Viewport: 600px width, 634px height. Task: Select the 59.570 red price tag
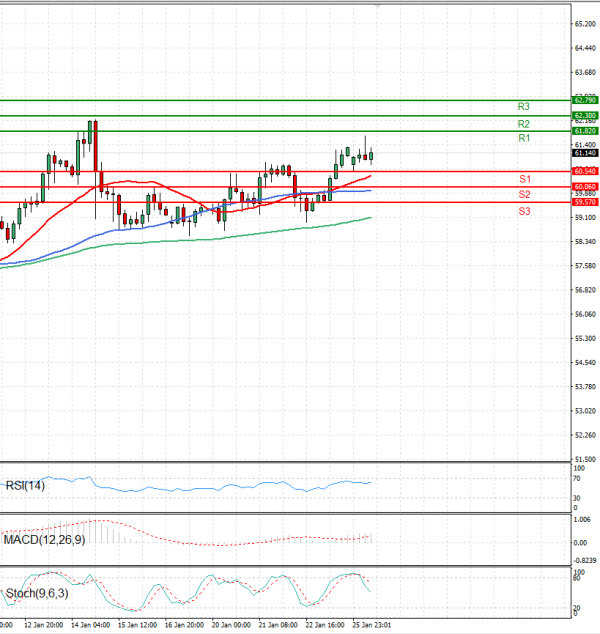coord(585,202)
